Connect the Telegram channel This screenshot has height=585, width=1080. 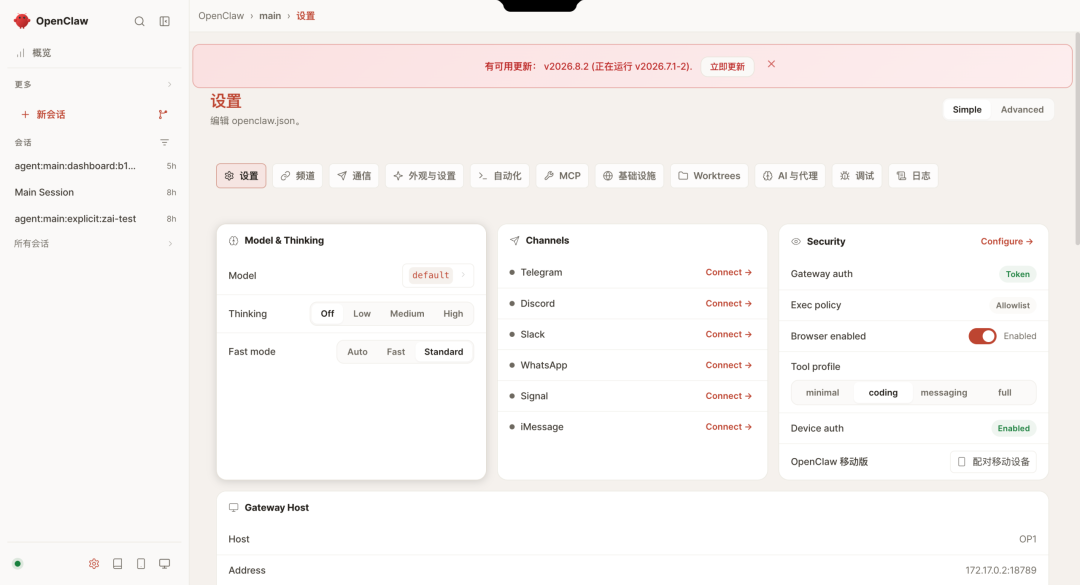[x=728, y=272]
